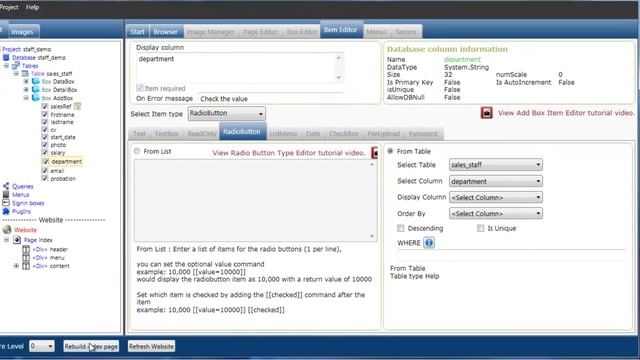Screen dimensions: 640x360
Task: Click the Div menu layout icon
Action: pos(26,258)
